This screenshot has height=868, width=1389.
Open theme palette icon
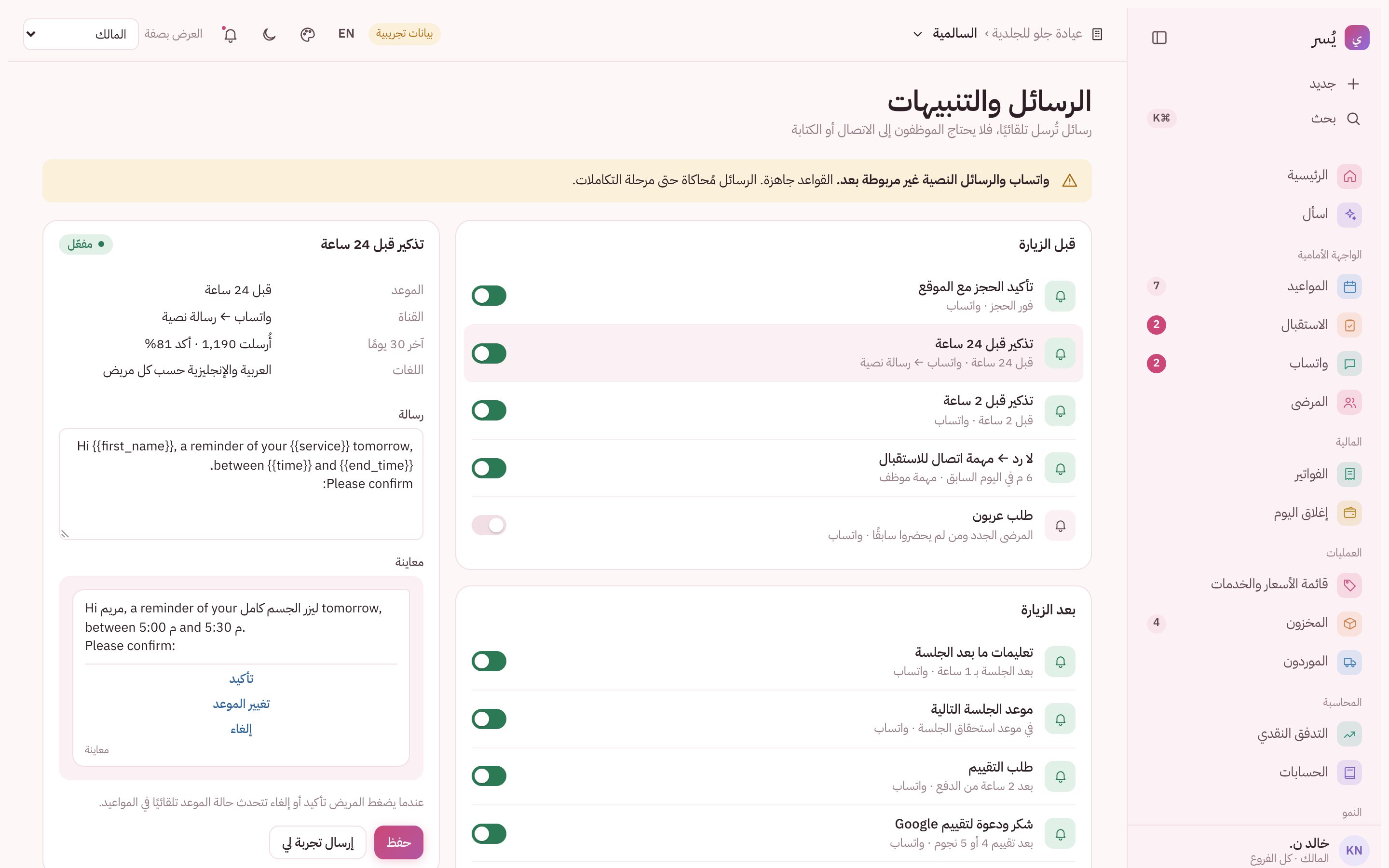point(308,34)
